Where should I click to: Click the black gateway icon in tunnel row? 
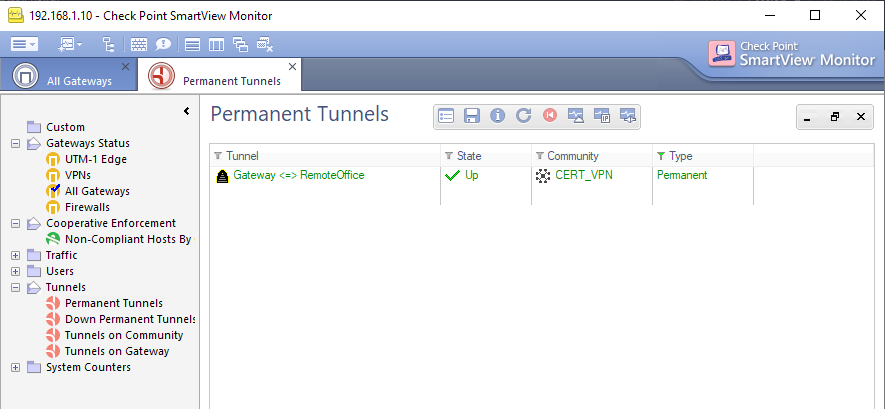223,176
